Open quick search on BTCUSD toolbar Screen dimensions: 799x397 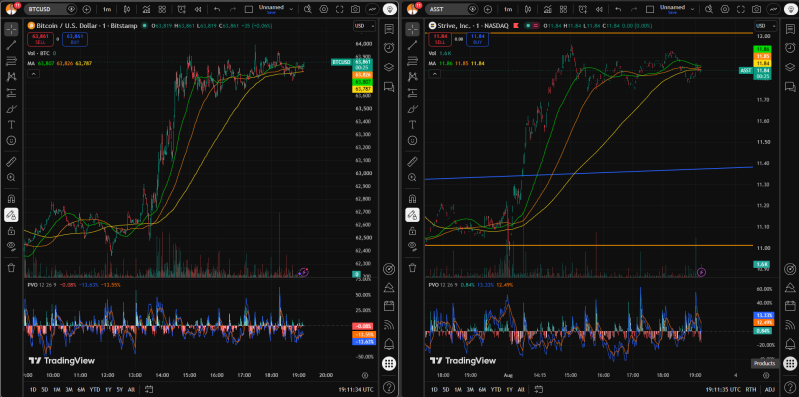tap(308, 9)
